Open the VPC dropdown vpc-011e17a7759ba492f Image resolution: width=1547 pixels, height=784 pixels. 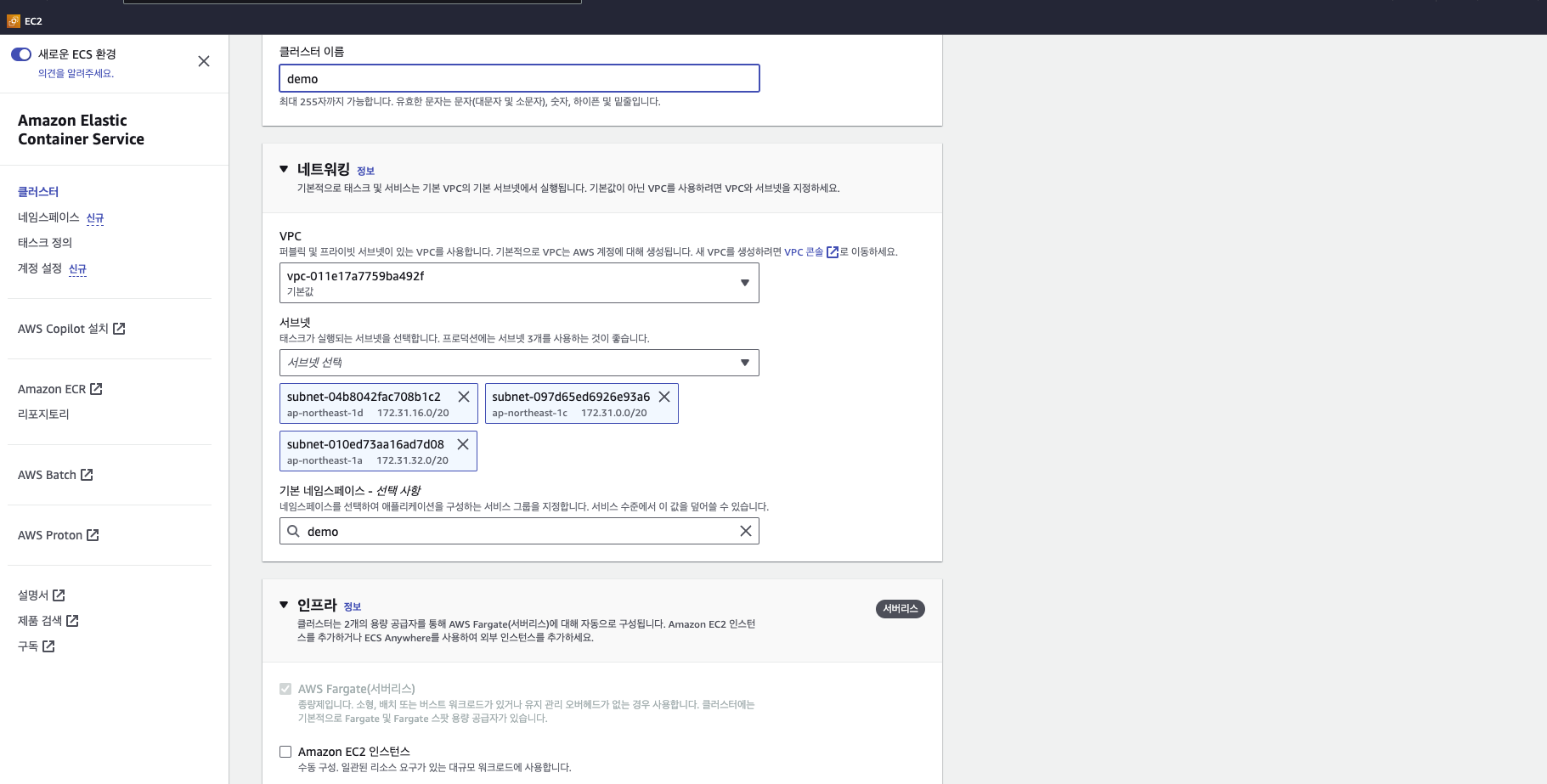[519, 283]
